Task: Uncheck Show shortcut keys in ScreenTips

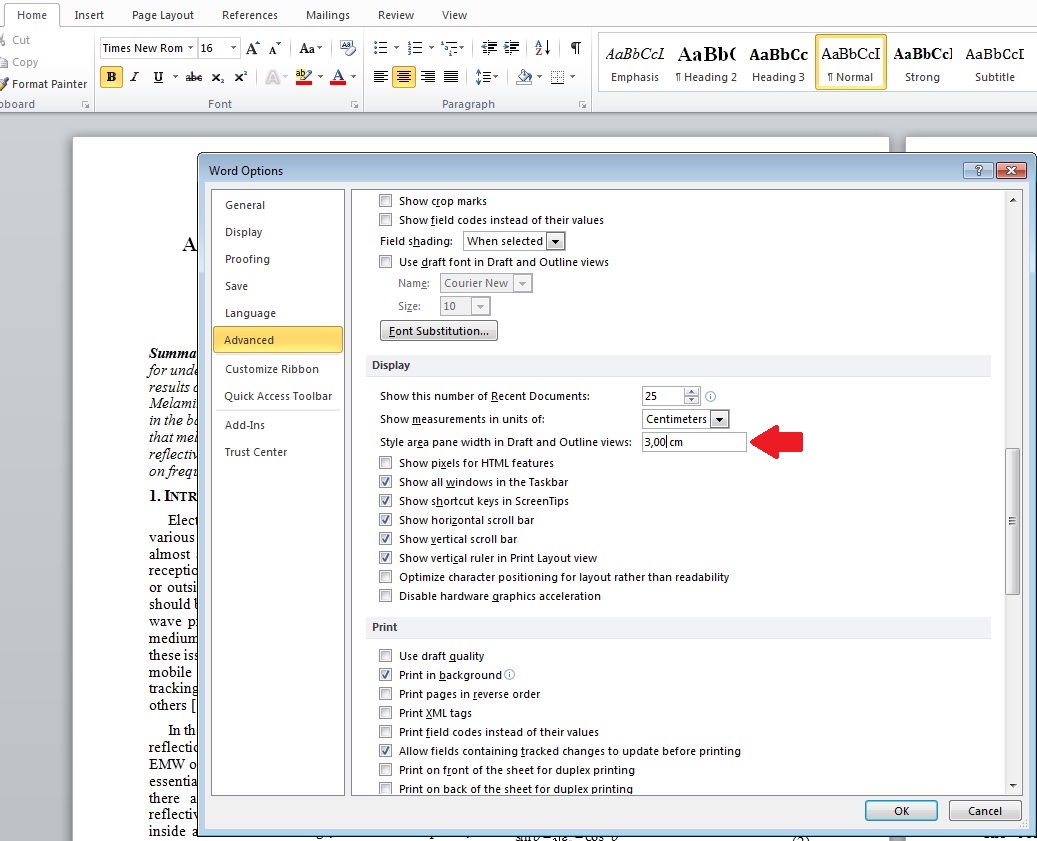Action: [386, 501]
